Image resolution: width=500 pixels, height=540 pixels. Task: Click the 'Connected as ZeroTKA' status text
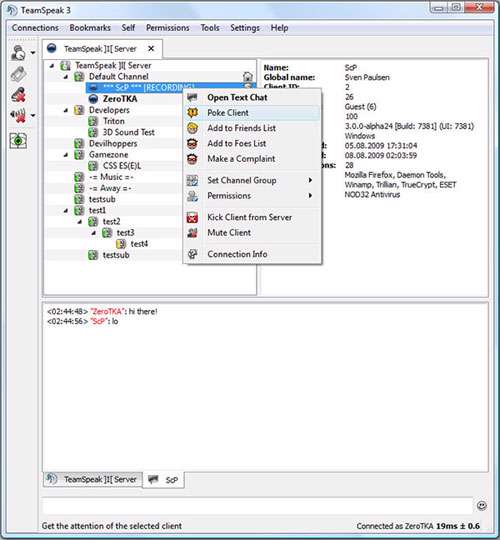395,526
